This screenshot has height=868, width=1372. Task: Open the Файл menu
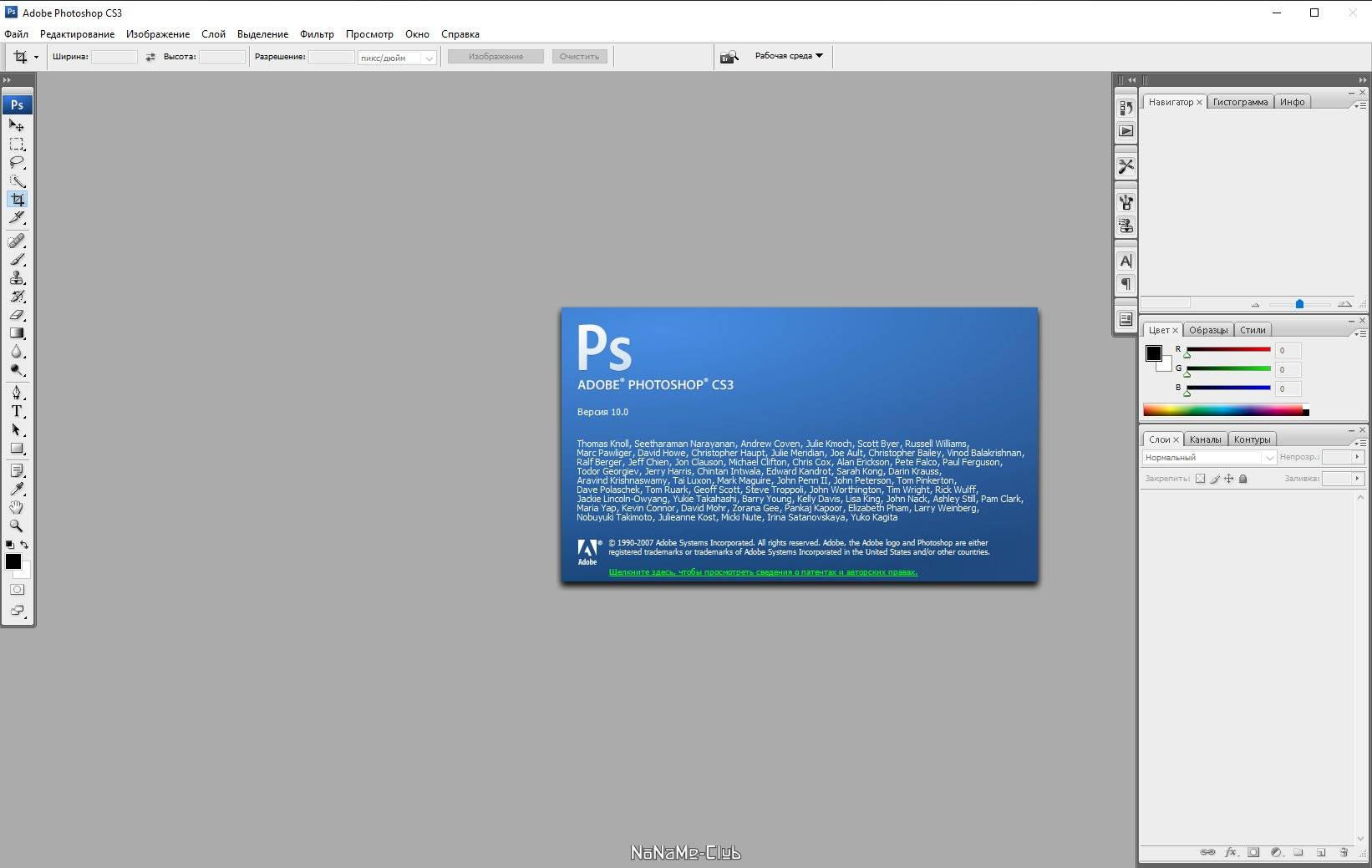point(16,34)
